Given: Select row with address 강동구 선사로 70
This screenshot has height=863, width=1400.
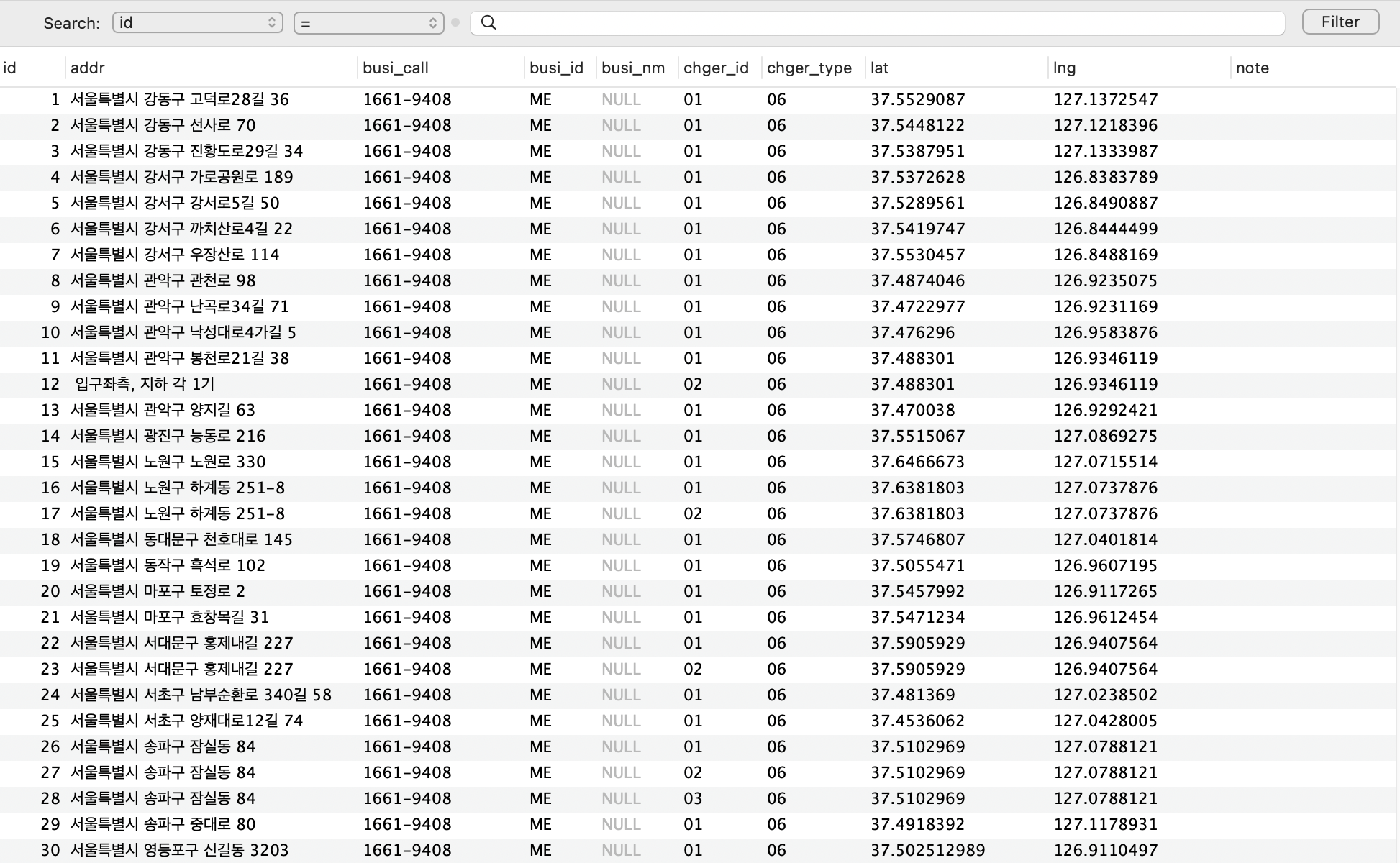Looking at the screenshot, I should (163, 126).
